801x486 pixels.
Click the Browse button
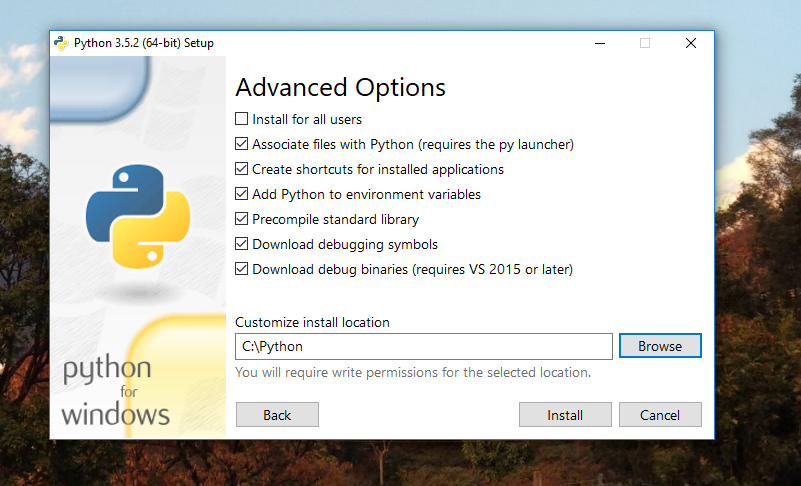pos(660,346)
